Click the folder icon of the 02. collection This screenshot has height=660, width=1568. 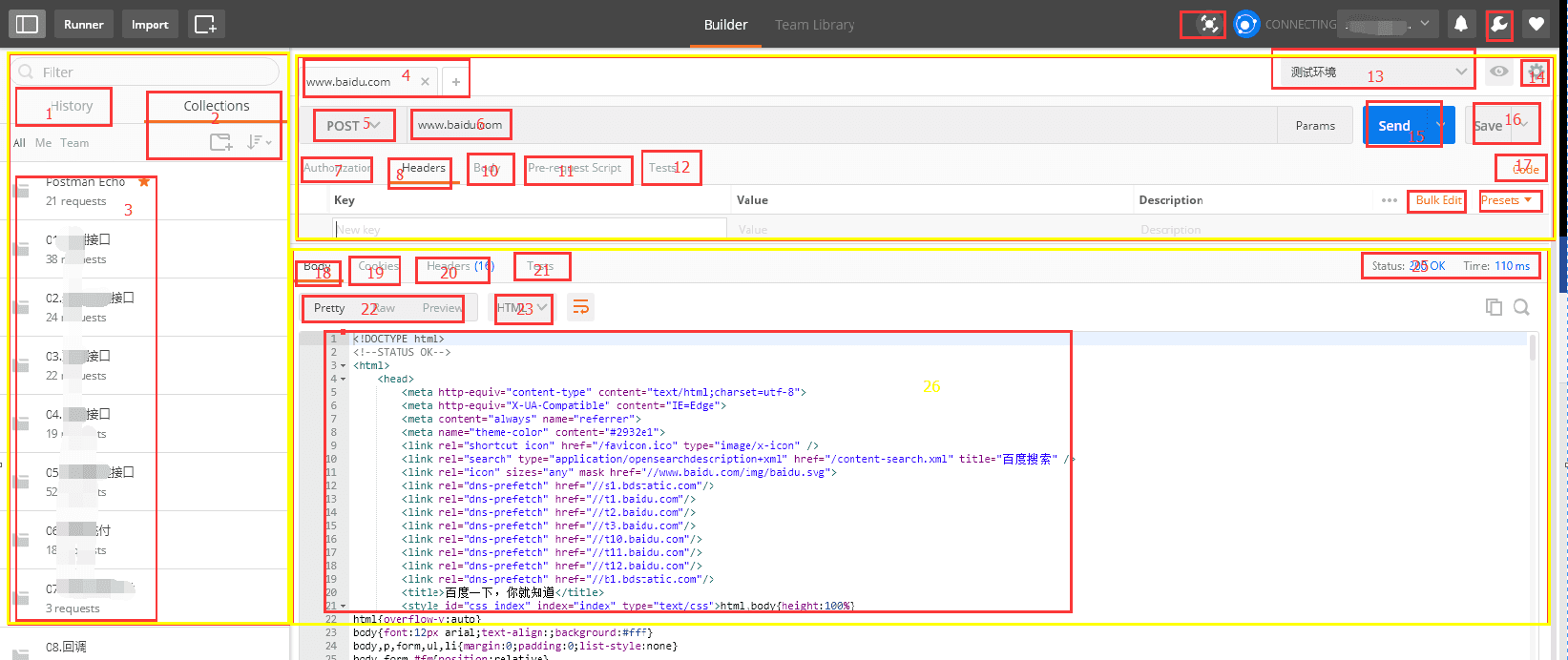[21, 307]
